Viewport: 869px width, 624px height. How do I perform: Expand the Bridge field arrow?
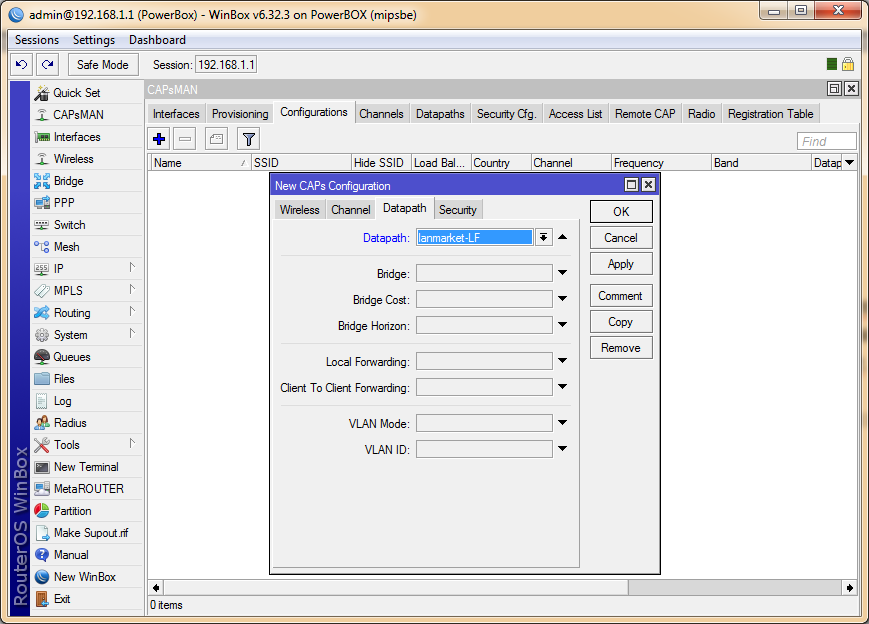562,273
